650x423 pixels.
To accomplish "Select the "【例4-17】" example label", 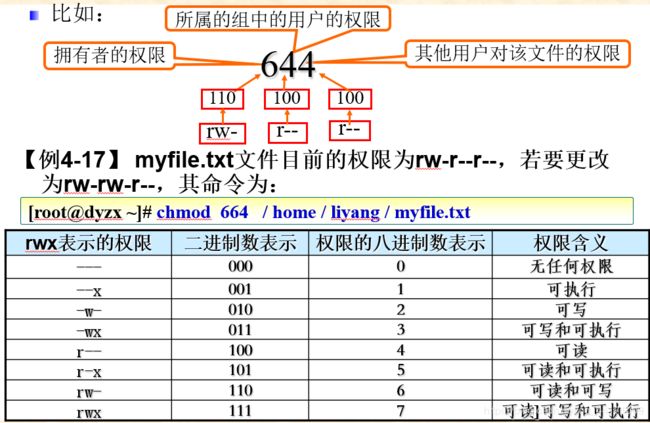I will pyautogui.click(x=72, y=160).
